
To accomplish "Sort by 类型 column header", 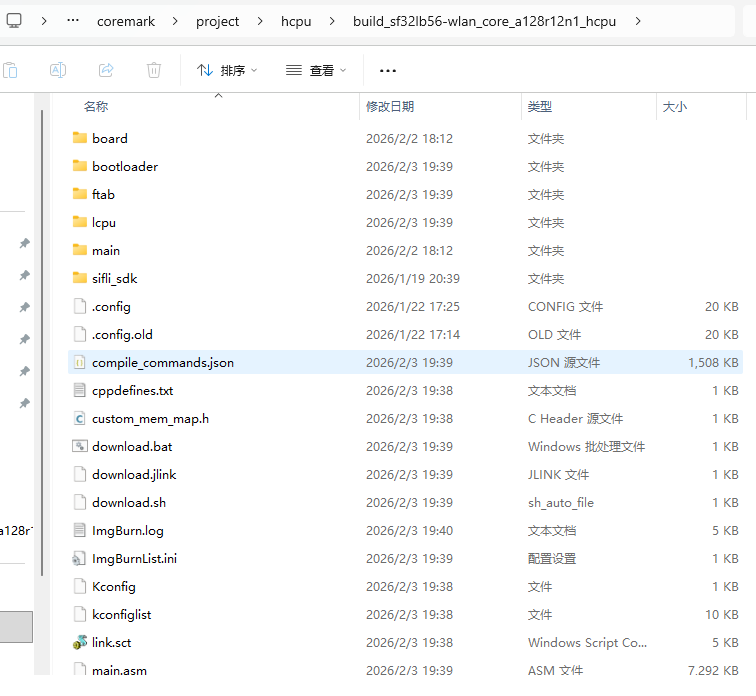I will click(540, 106).
